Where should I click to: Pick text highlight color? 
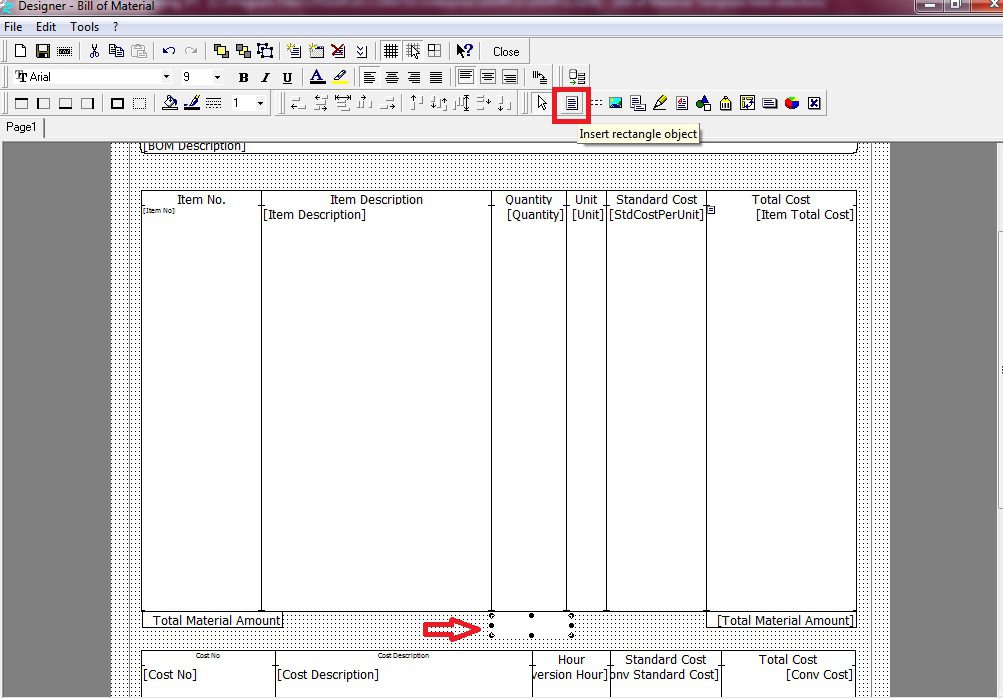point(340,77)
